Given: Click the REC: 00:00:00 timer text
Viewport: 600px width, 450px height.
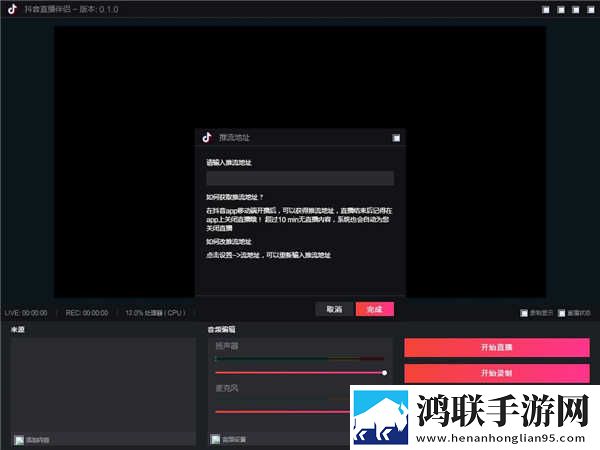Looking at the screenshot, I should 87,313.
